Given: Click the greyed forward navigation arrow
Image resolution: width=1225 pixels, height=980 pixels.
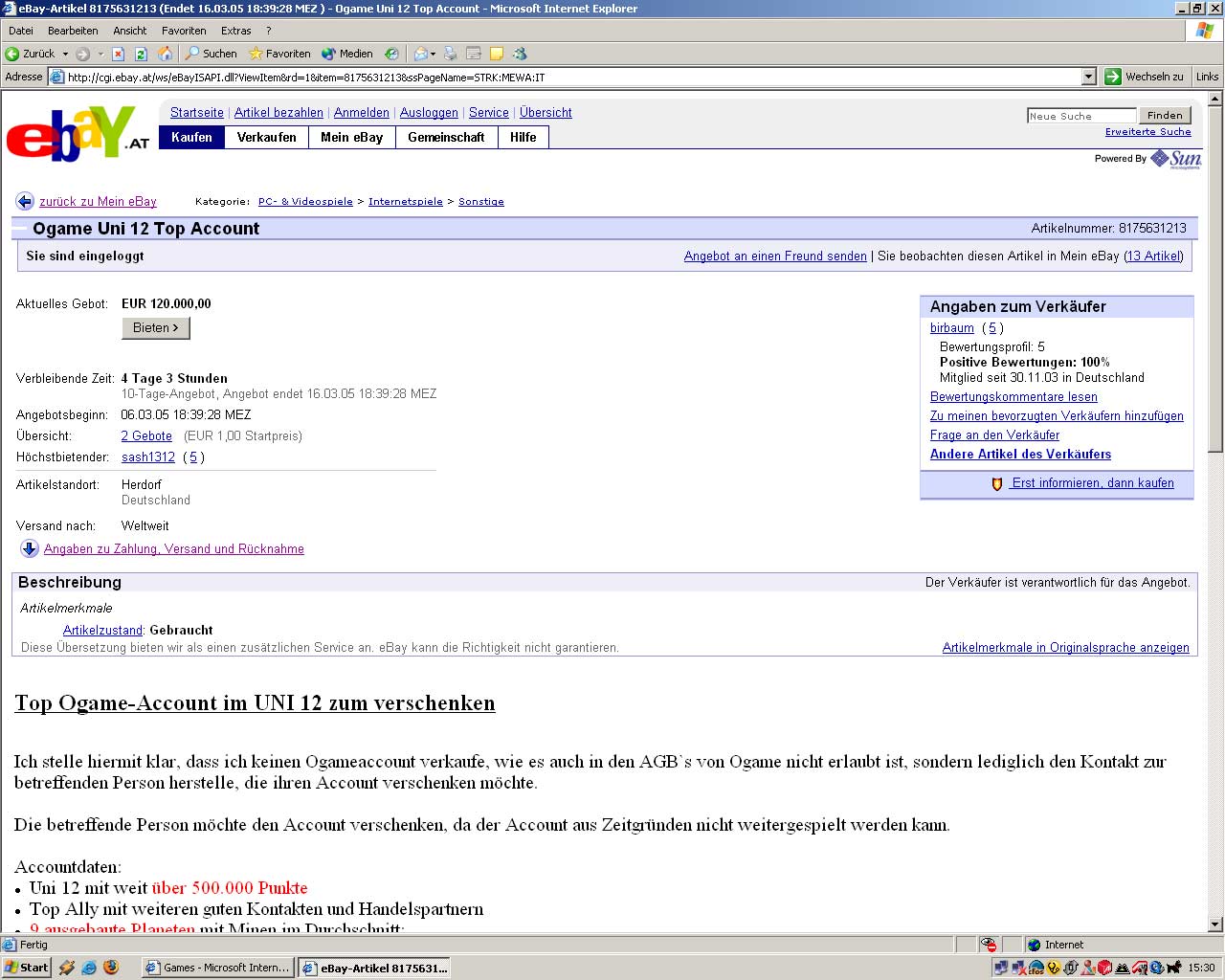Looking at the screenshot, I should point(83,54).
